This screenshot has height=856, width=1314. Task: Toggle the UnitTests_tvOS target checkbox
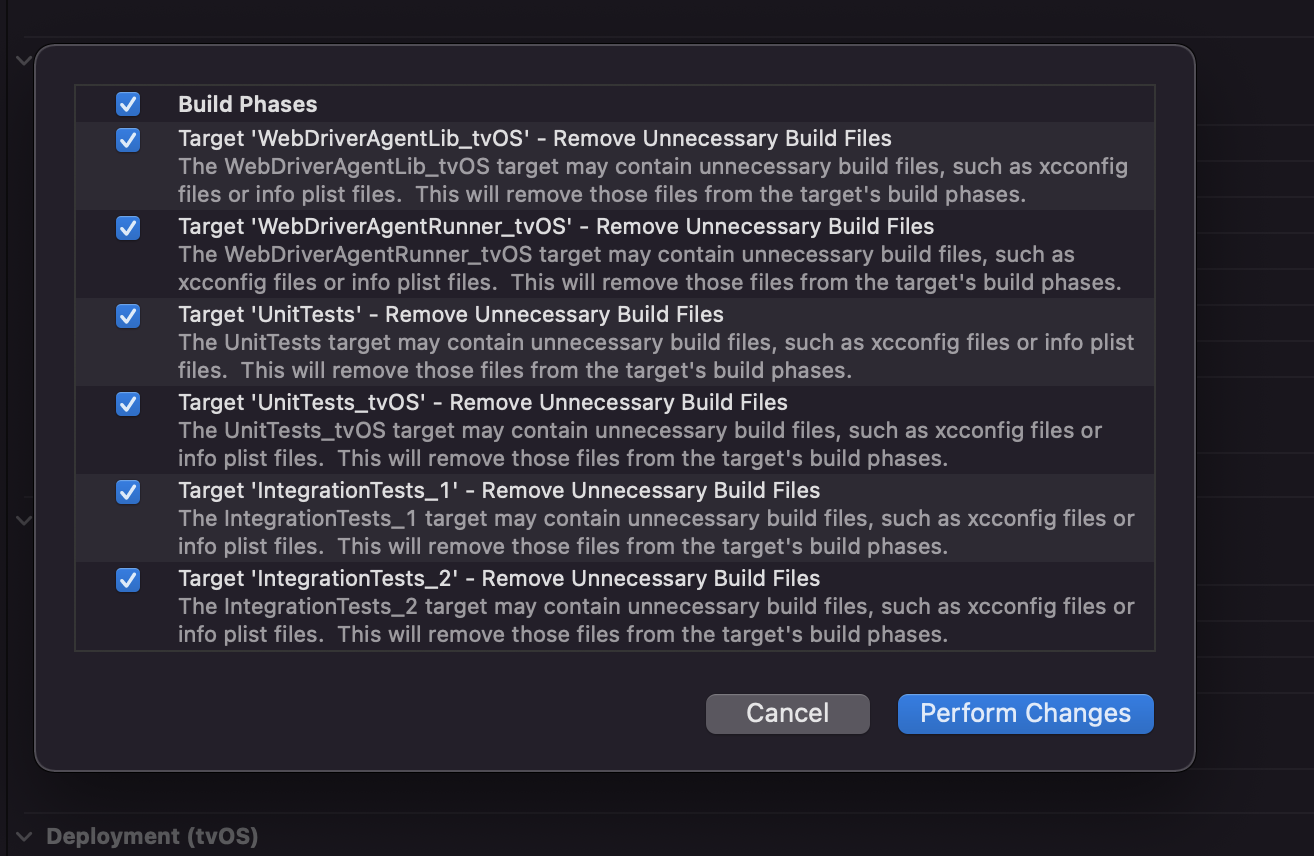(128, 403)
